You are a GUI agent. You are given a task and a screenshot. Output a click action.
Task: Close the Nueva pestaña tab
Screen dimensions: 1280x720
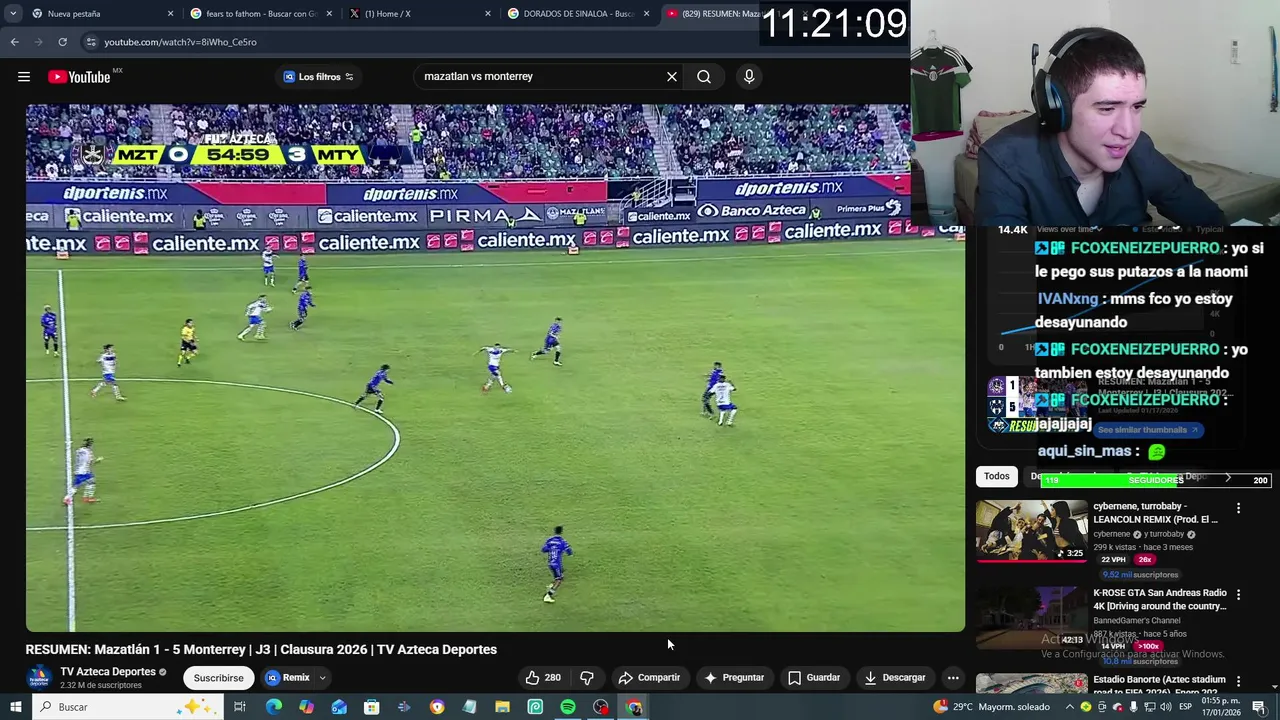[x=170, y=14]
